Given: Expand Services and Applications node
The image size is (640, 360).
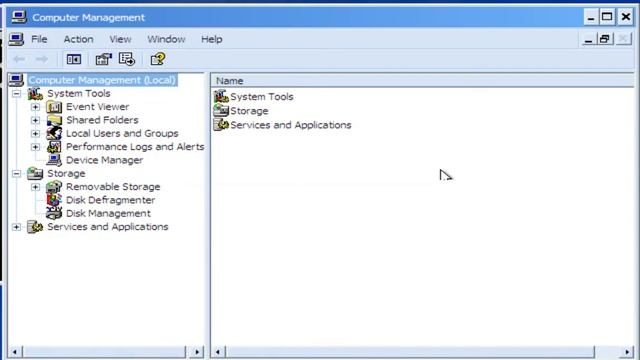Looking at the screenshot, I should pos(16,227).
